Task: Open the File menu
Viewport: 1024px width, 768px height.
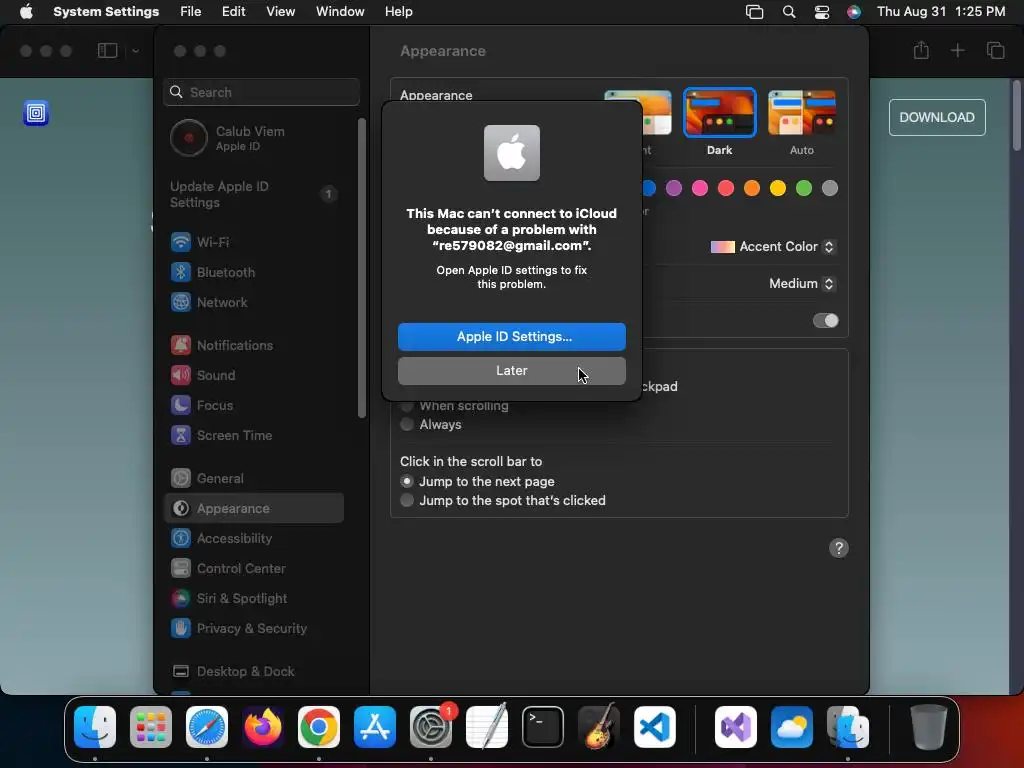Action: click(x=191, y=12)
